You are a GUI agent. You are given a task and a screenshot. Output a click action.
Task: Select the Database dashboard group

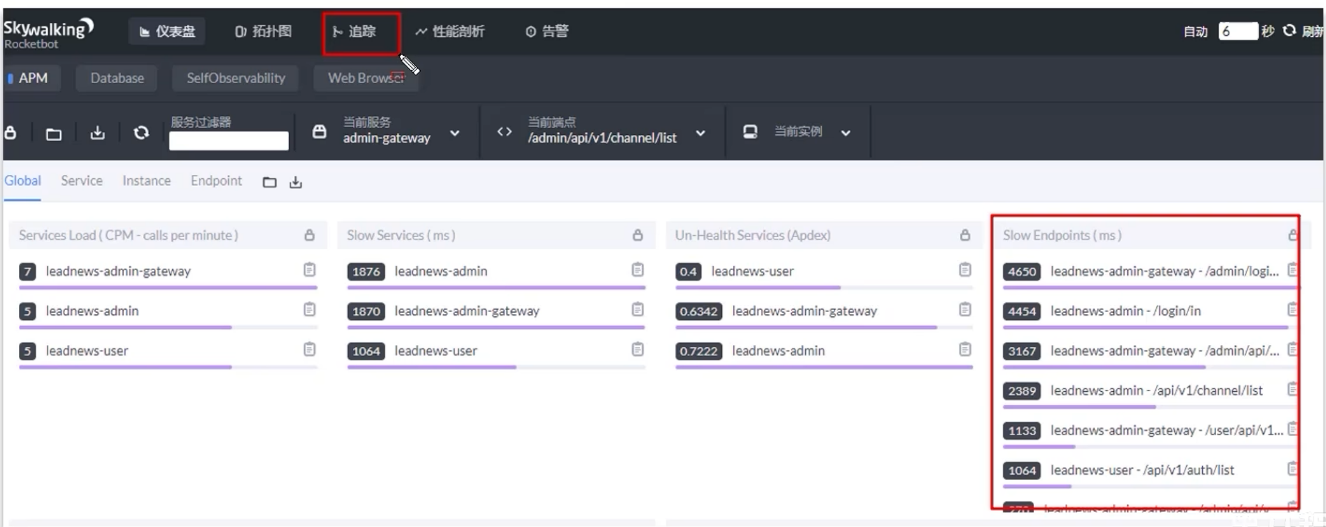point(117,78)
